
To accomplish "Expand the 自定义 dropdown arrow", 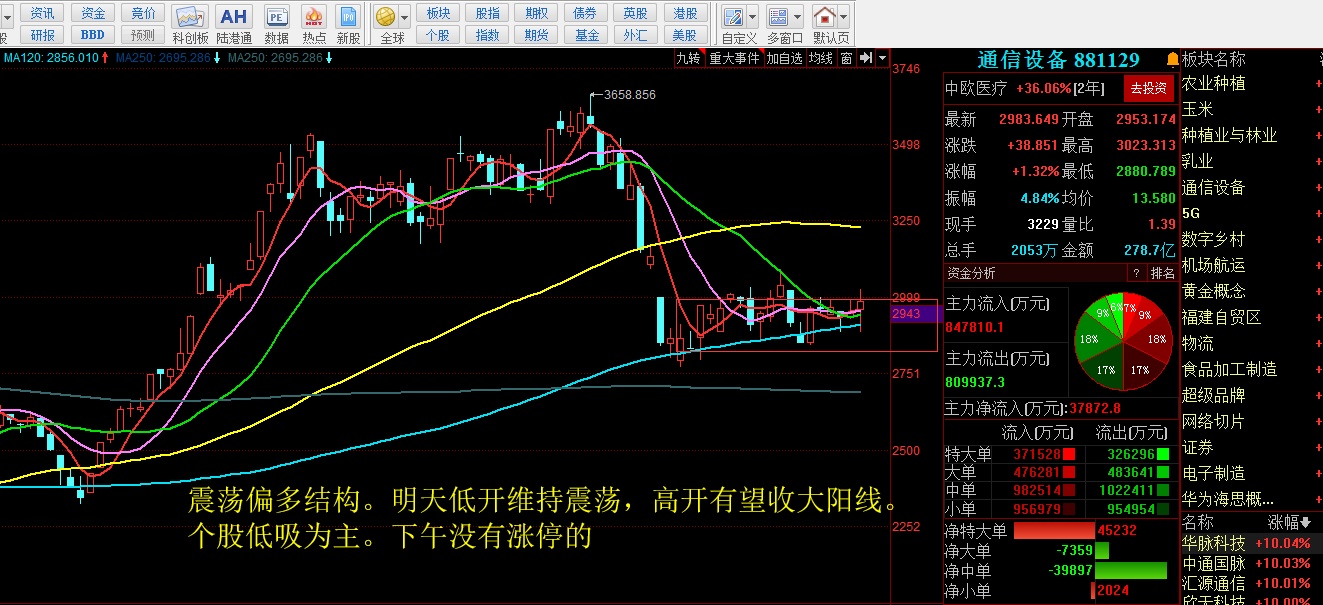I will (x=751, y=17).
